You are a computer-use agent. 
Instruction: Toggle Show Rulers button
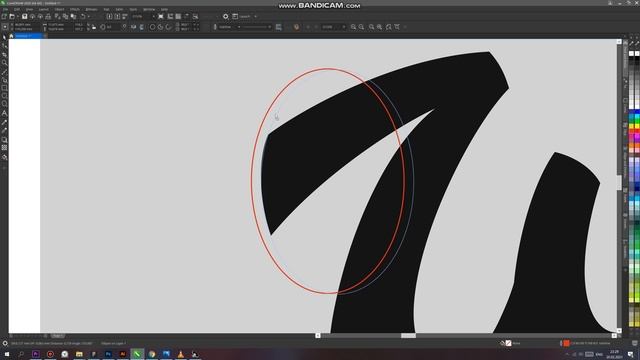170,16
